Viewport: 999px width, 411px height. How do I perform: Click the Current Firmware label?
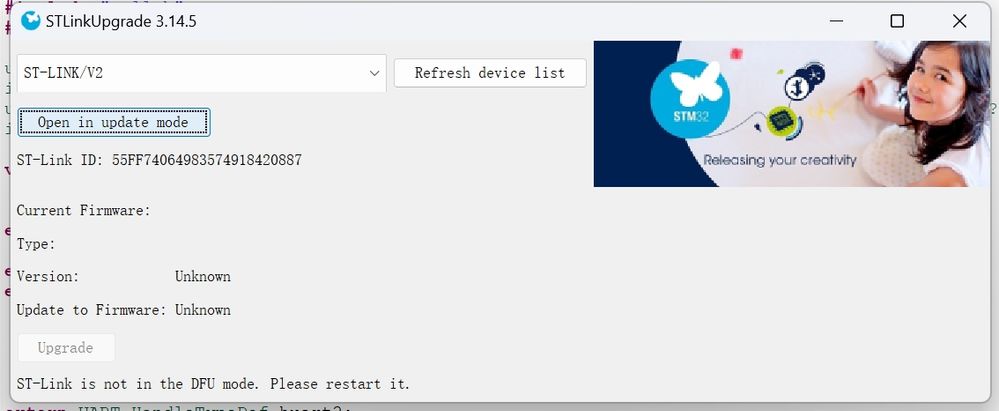click(83, 210)
